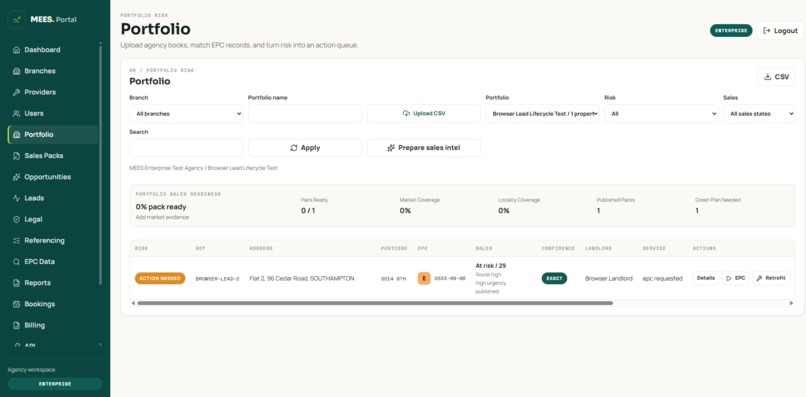
Task: Click the POSTCODE column header
Action: click(394, 248)
